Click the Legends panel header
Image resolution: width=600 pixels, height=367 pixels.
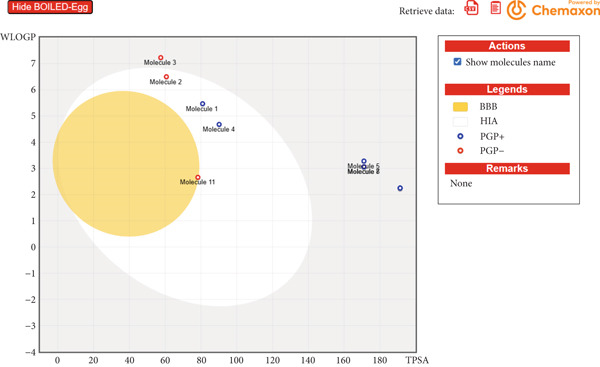[x=507, y=89]
